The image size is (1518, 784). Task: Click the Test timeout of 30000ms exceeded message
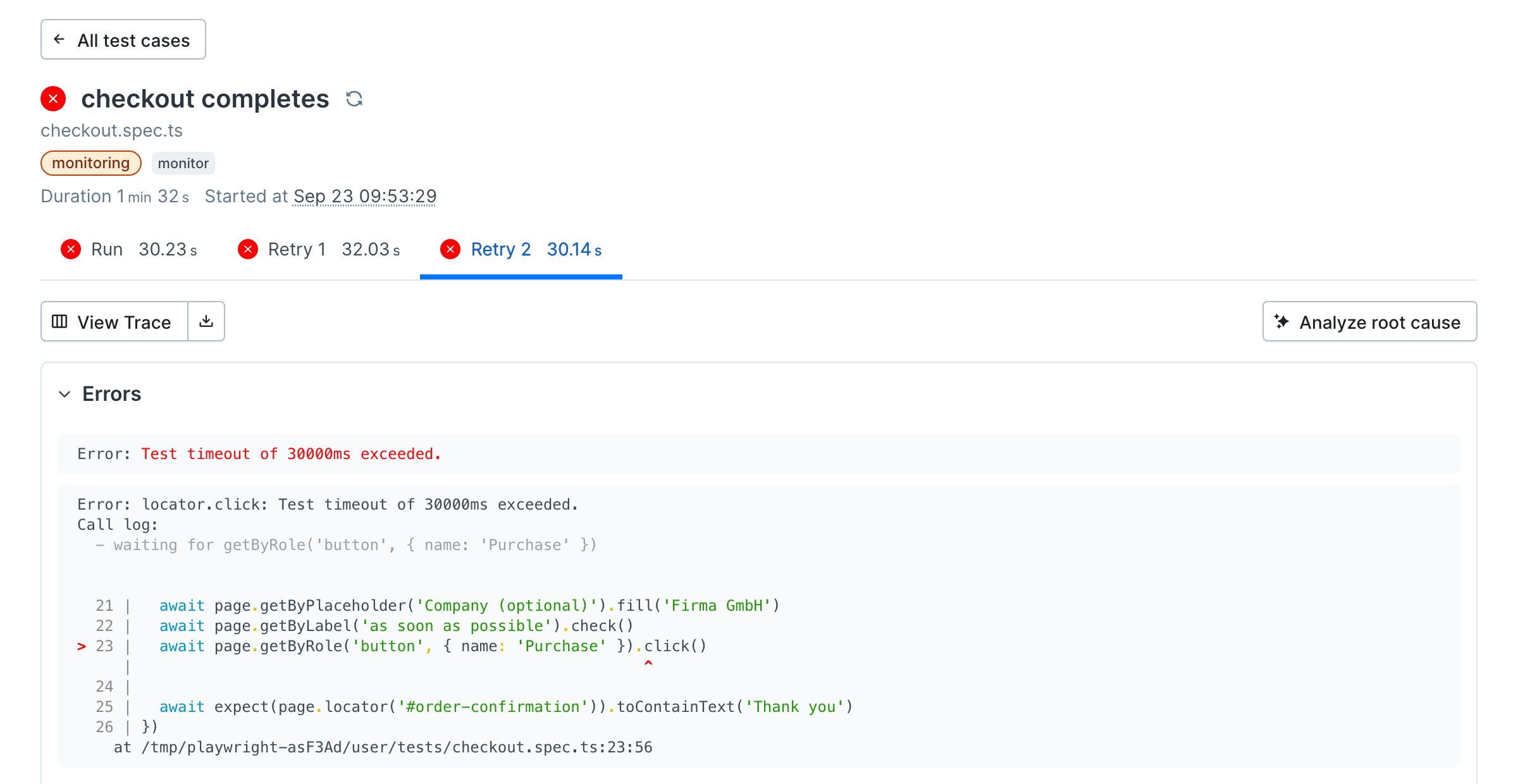pos(291,454)
